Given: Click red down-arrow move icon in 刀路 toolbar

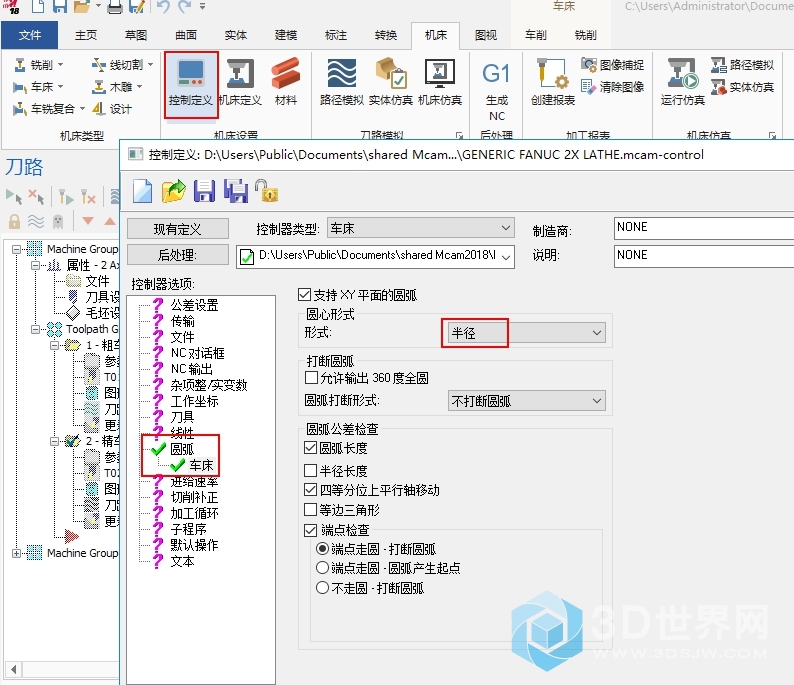Looking at the screenshot, I should 88,221.
